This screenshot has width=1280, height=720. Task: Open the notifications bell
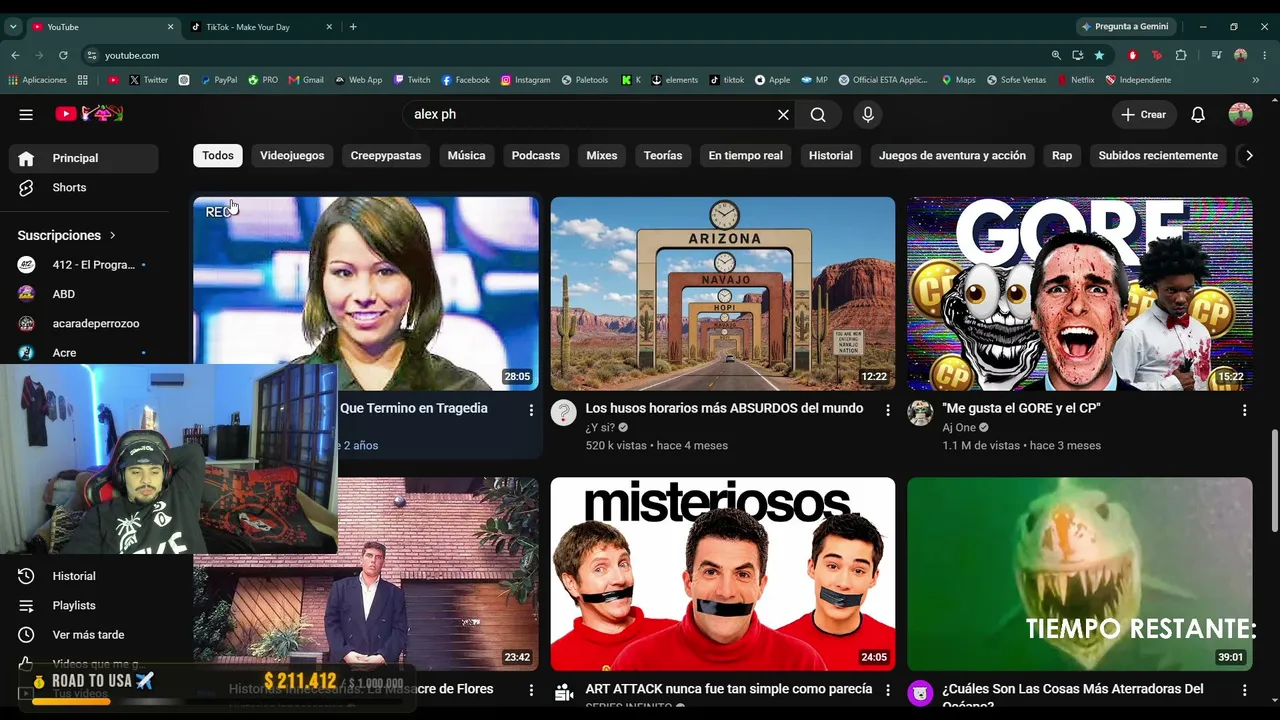[1198, 115]
